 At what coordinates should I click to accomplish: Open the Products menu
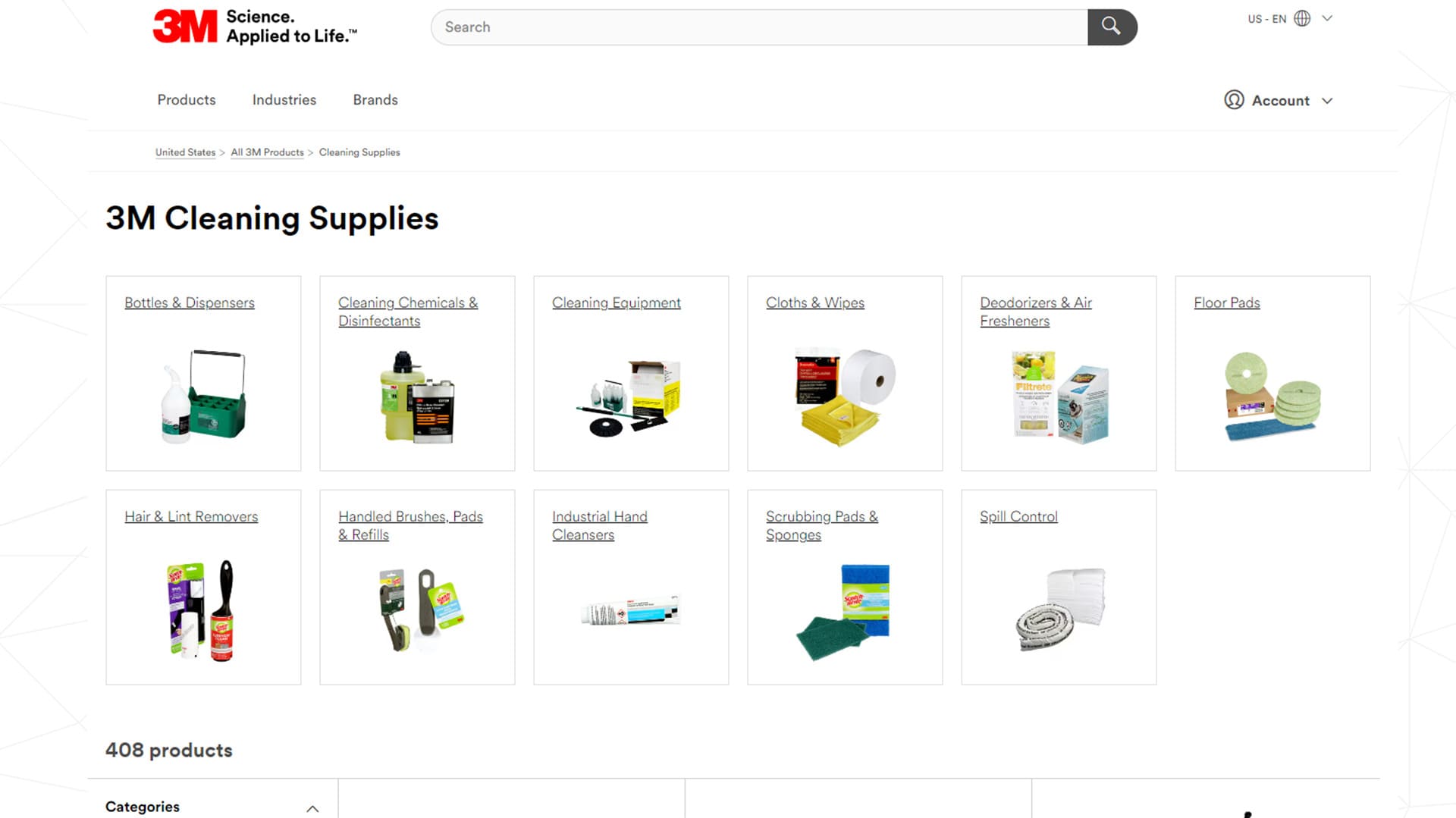[187, 100]
